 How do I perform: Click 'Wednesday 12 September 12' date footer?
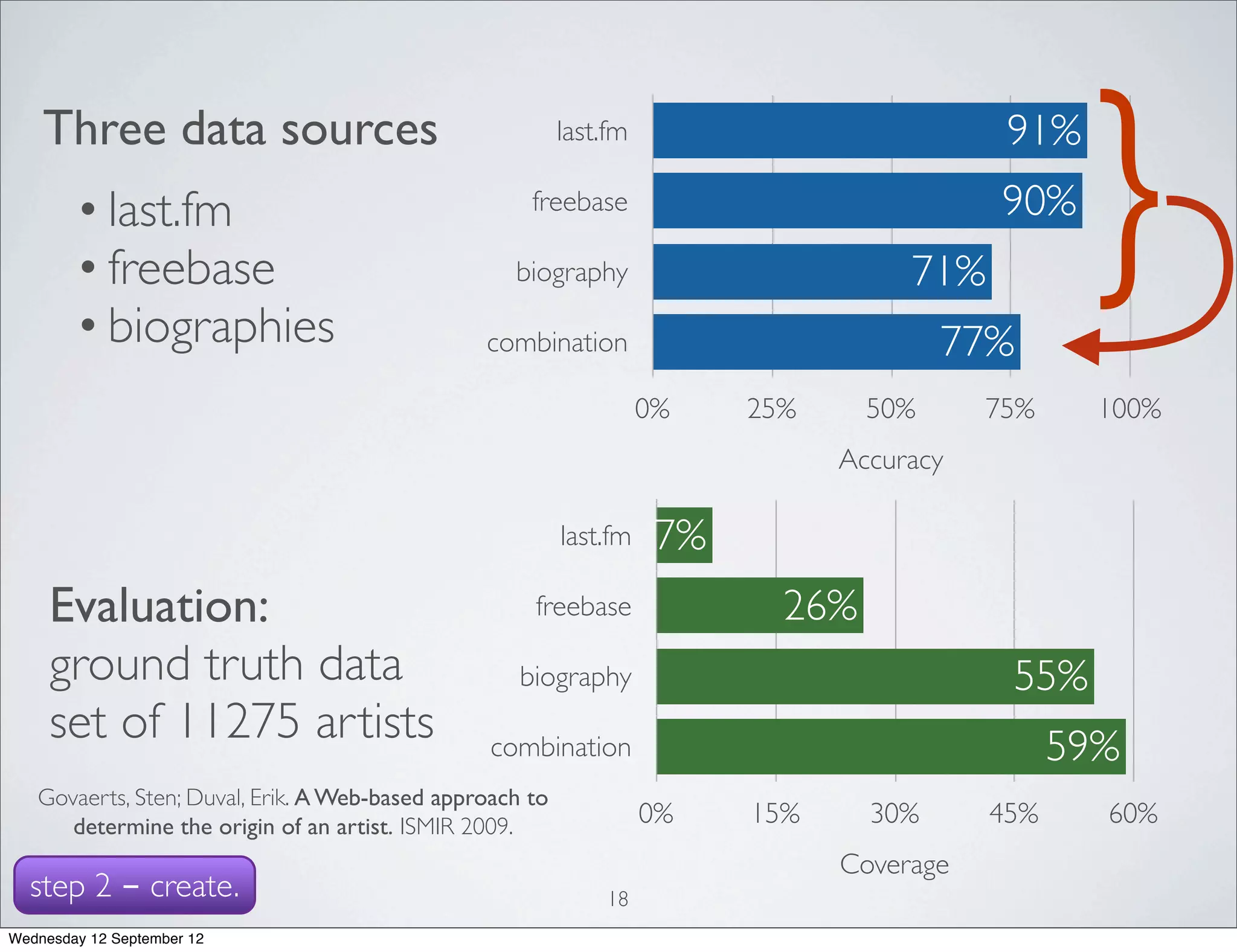(x=106, y=939)
